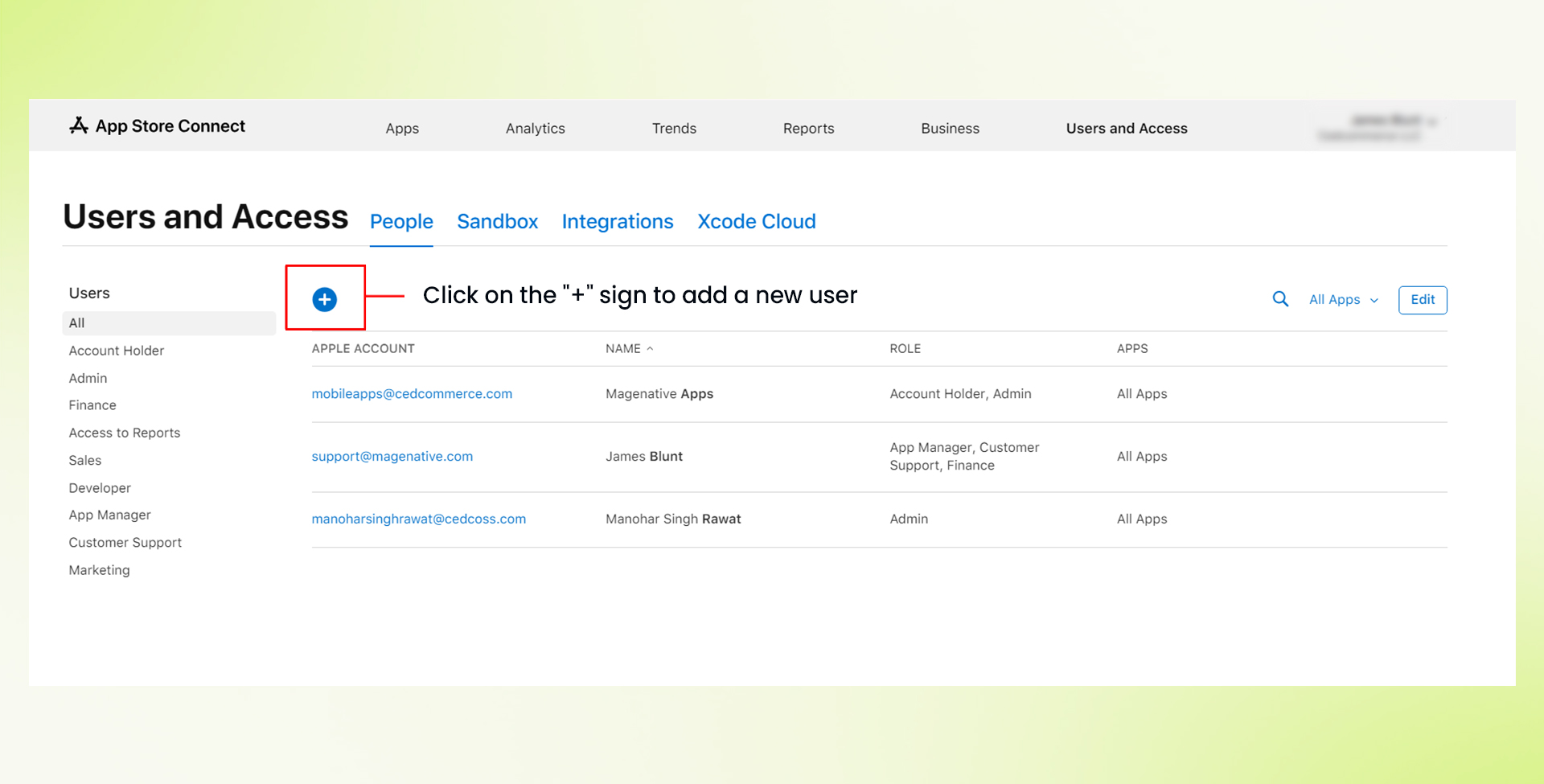Click the blue plus icon to add user
The width and height of the screenshot is (1544, 784).
point(324,299)
